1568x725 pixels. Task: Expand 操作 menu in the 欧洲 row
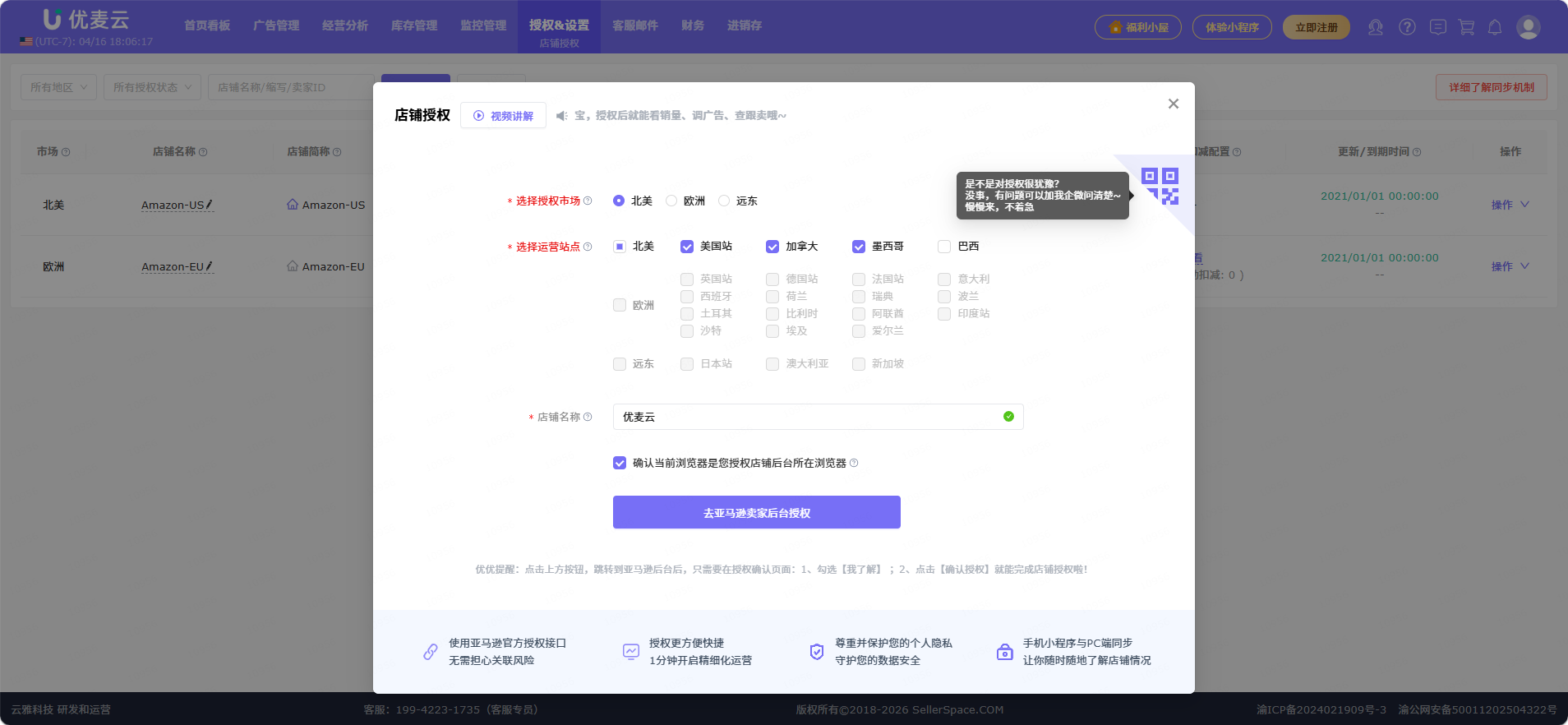[x=1510, y=266]
